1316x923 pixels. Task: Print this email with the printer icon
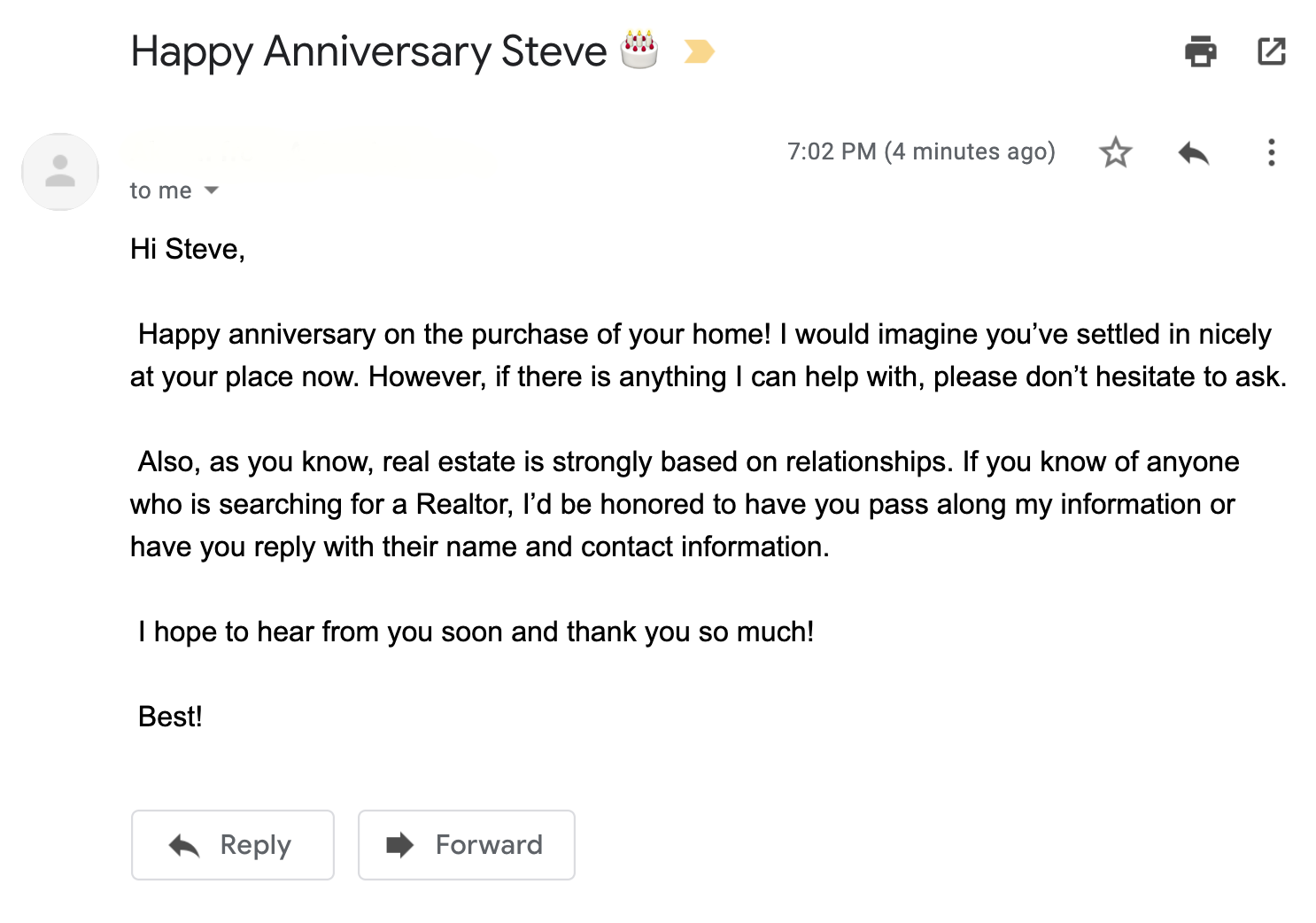click(1200, 51)
